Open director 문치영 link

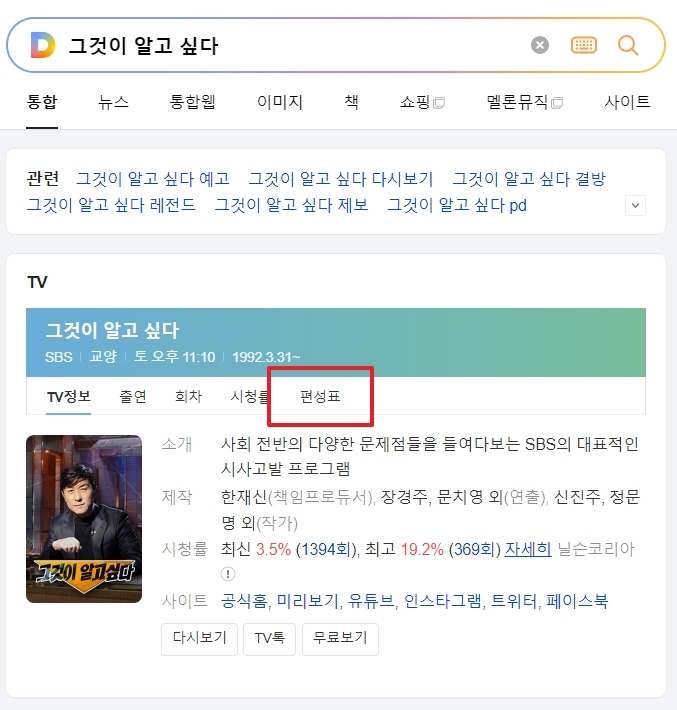(460, 497)
